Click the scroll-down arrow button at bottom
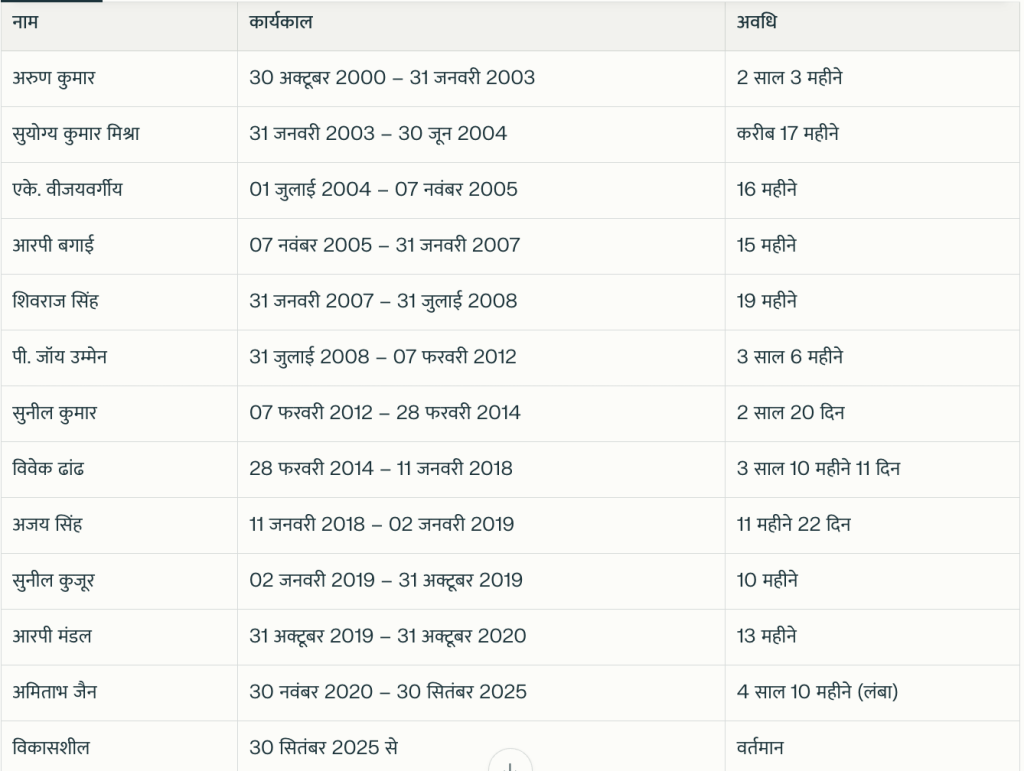The width and height of the screenshot is (1024, 771). (510, 764)
